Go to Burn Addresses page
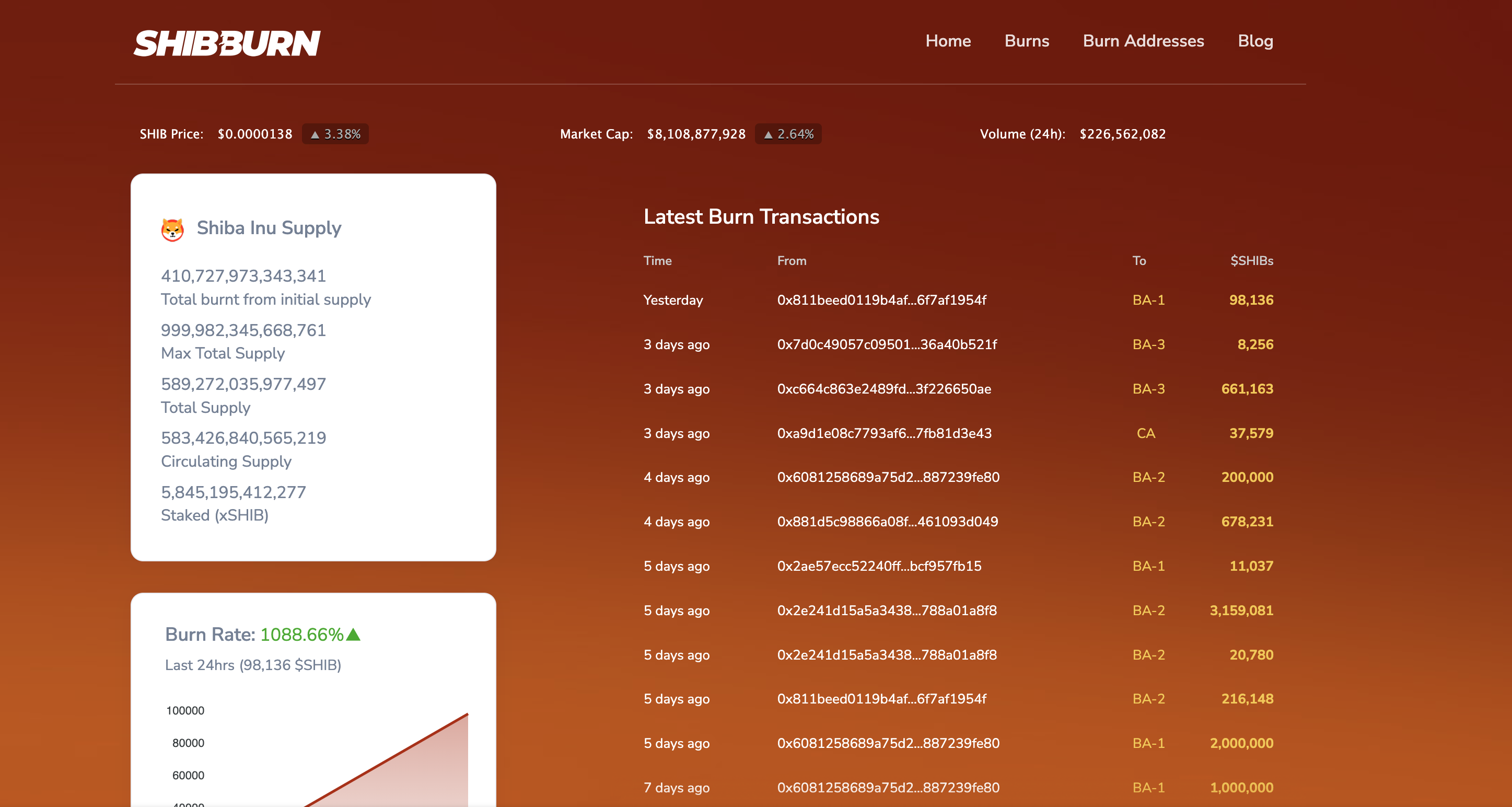Screen dimensions: 1512x807 point(1143,41)
